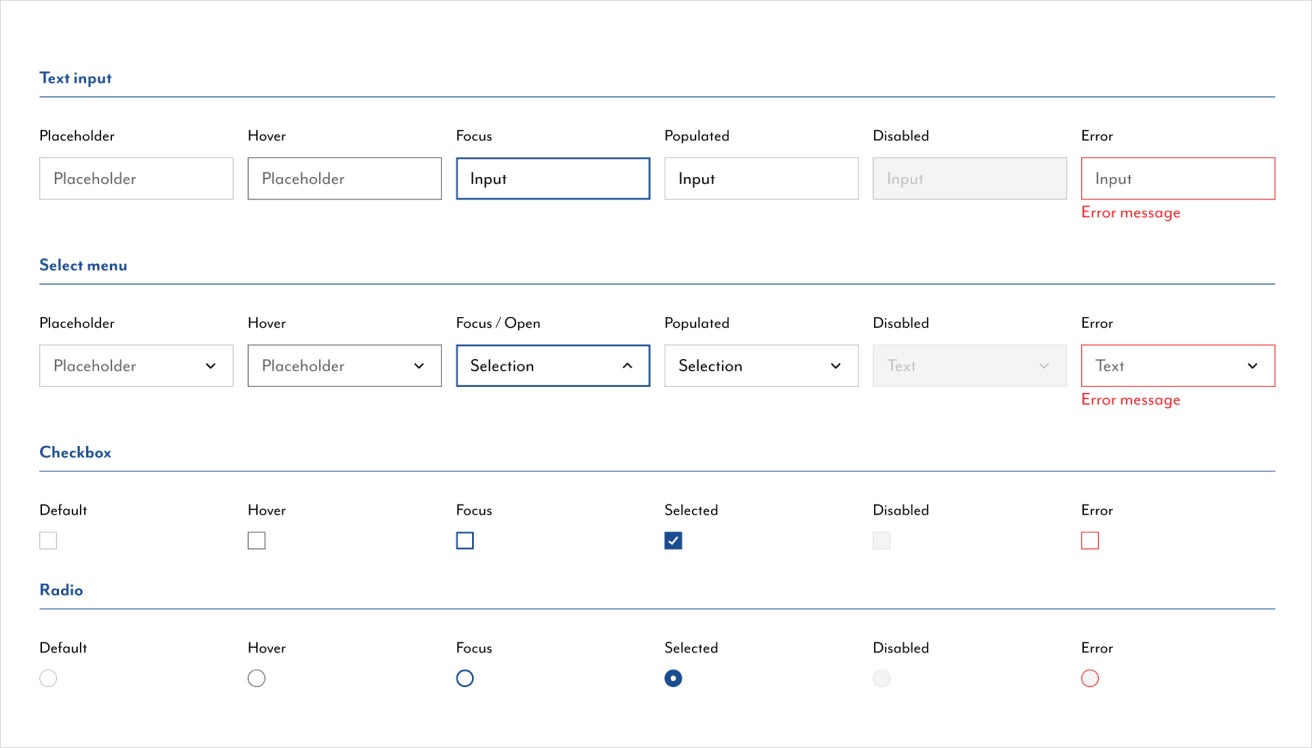Collapse the Focus/Open select showing Selection
The height and width of the screenshot is (748, 1312).
[552, 365]
